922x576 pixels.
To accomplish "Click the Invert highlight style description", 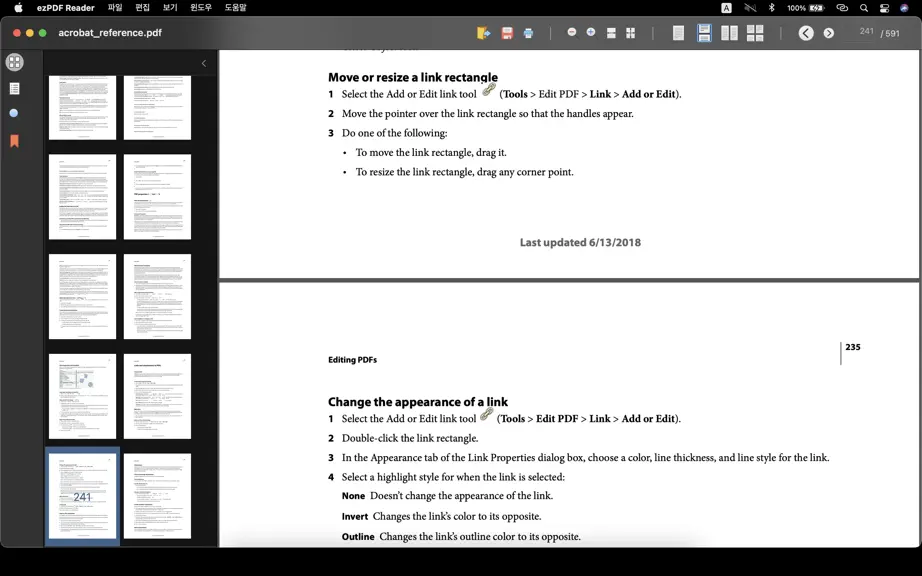I will [442, 516].
